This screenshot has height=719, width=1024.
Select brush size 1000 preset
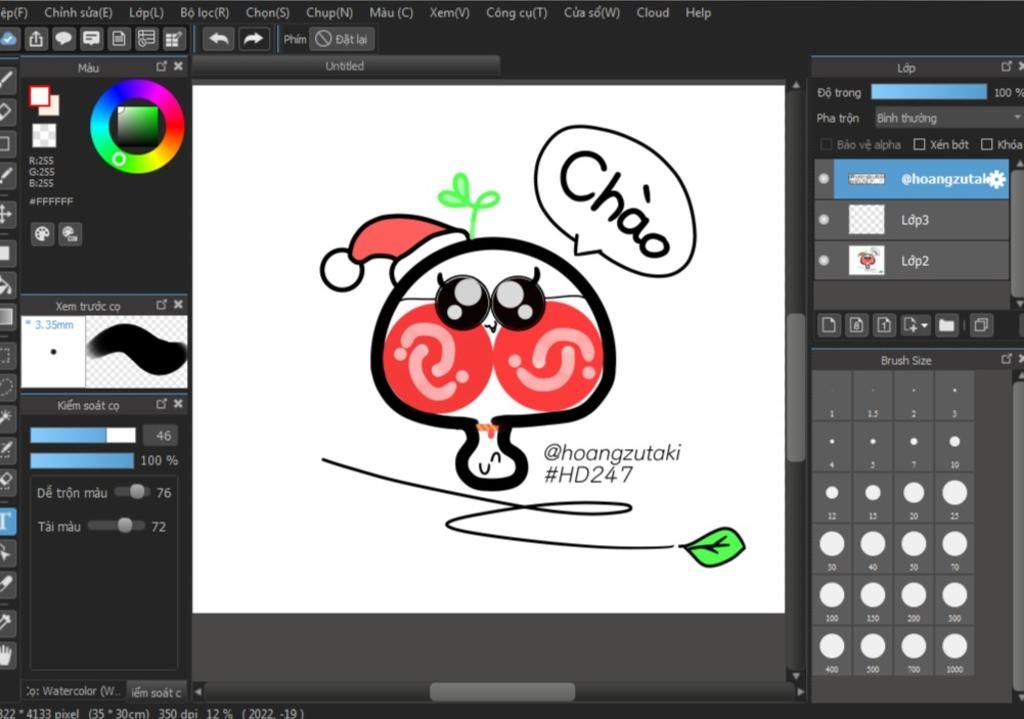(954, 650)
